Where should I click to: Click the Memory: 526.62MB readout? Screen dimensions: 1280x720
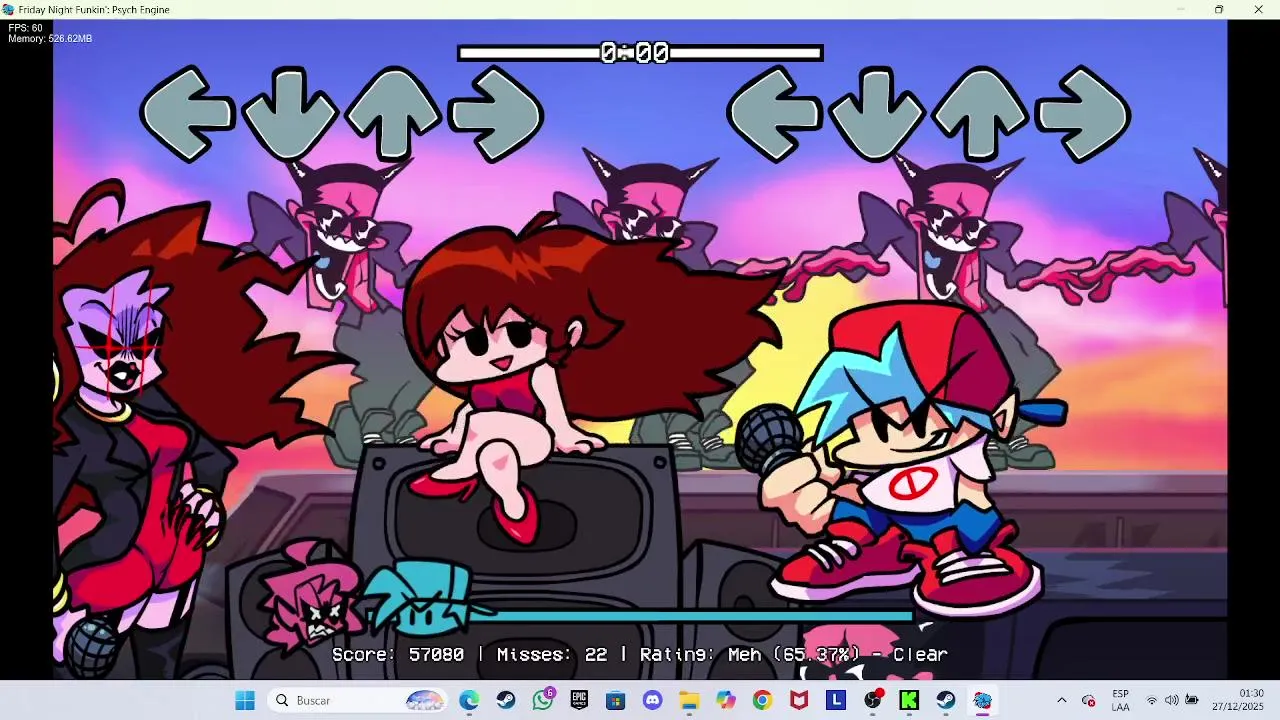coord(50,39)
